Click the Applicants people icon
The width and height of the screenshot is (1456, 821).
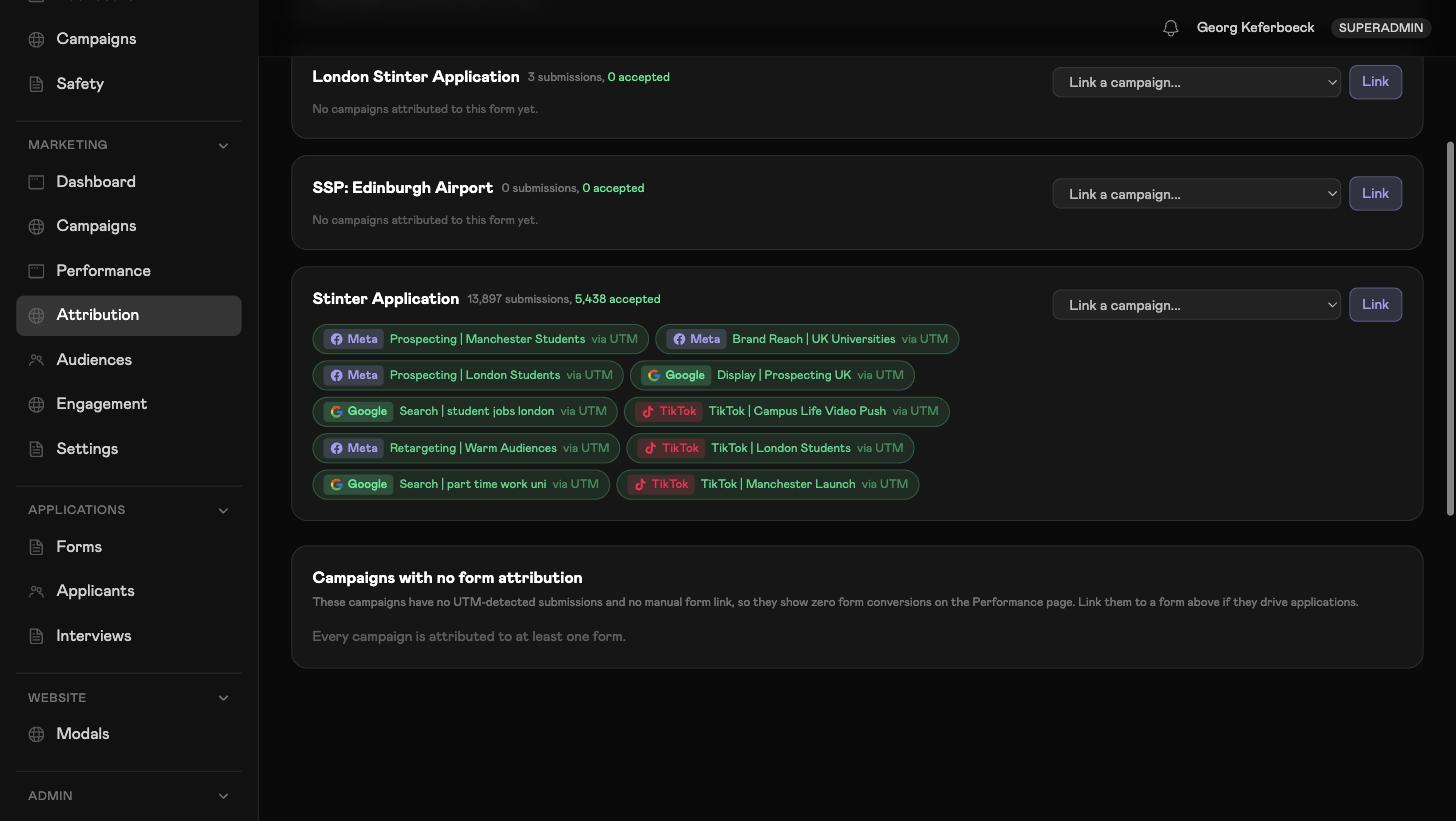36,591
